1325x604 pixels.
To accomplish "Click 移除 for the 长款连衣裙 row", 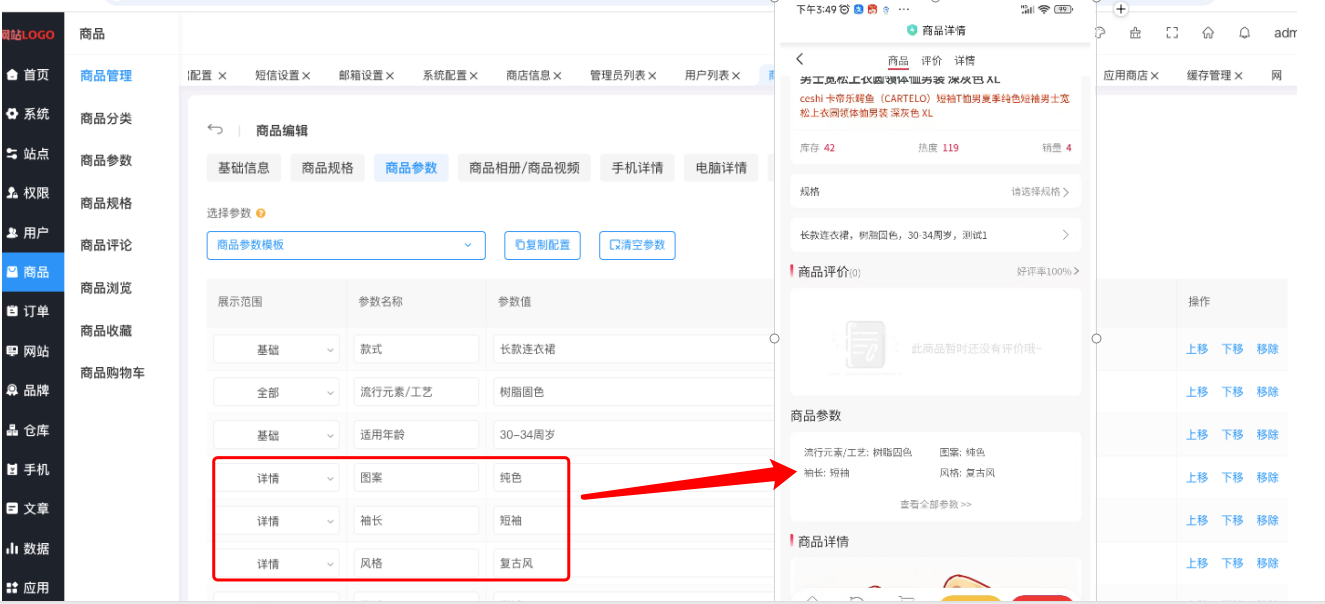I will pos(1267,349).
